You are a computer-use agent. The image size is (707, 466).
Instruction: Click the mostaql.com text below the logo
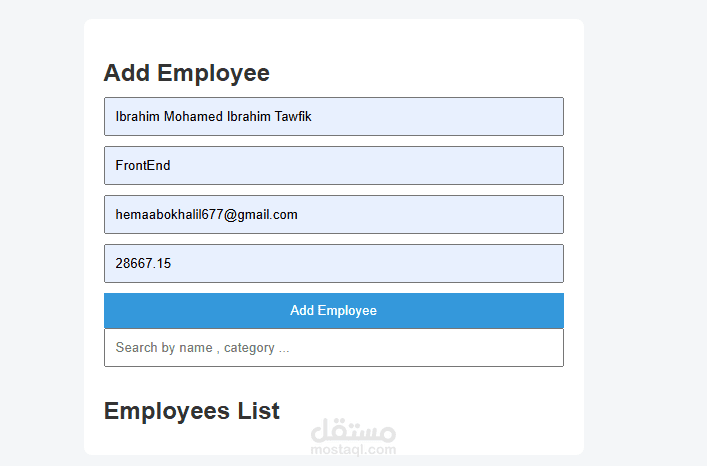[353, 450]
